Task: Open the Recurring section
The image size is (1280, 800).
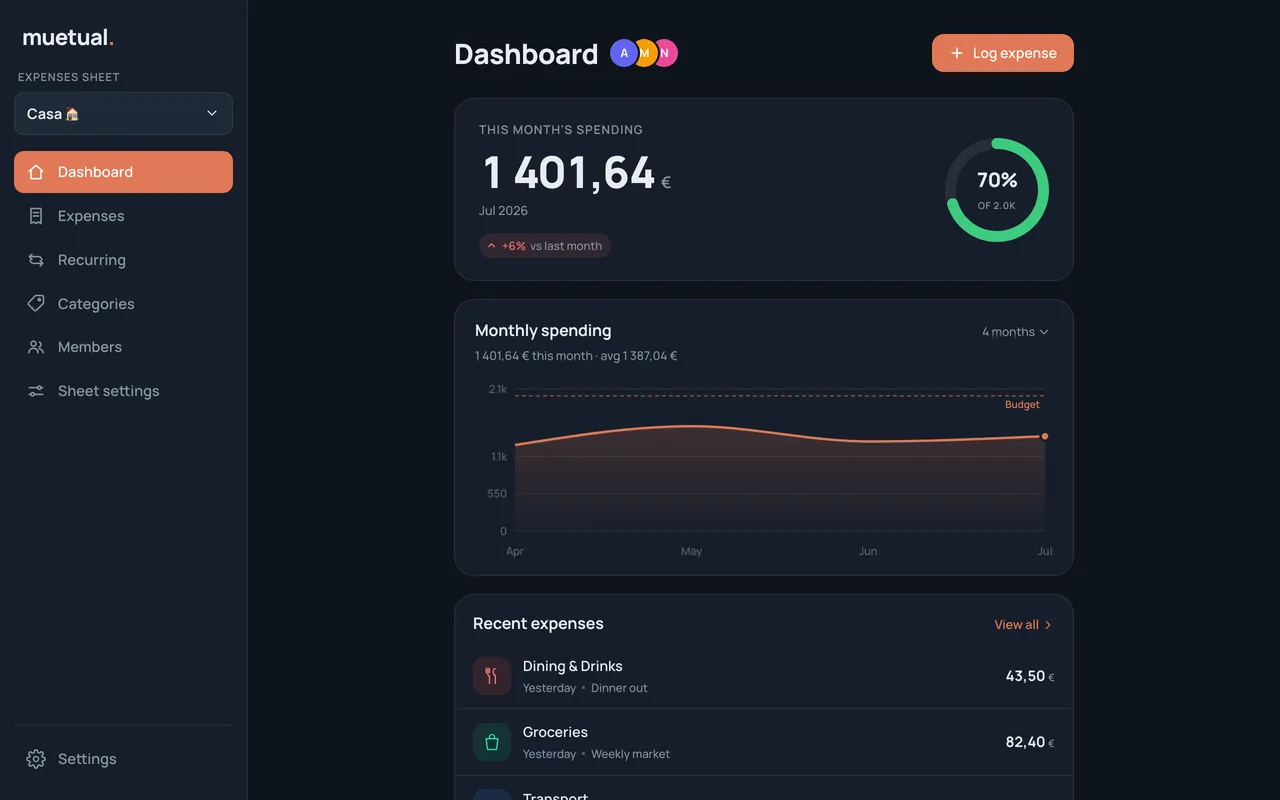Action: pyautogui.click(x=123, y=260)
